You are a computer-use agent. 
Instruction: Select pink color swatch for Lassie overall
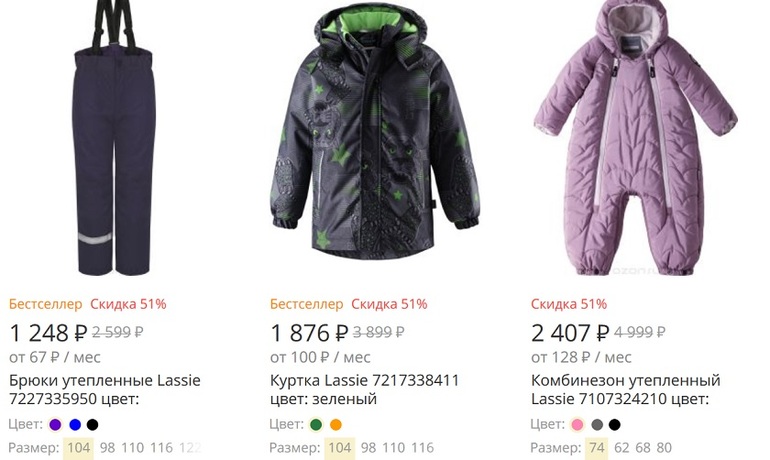[578, 425]
